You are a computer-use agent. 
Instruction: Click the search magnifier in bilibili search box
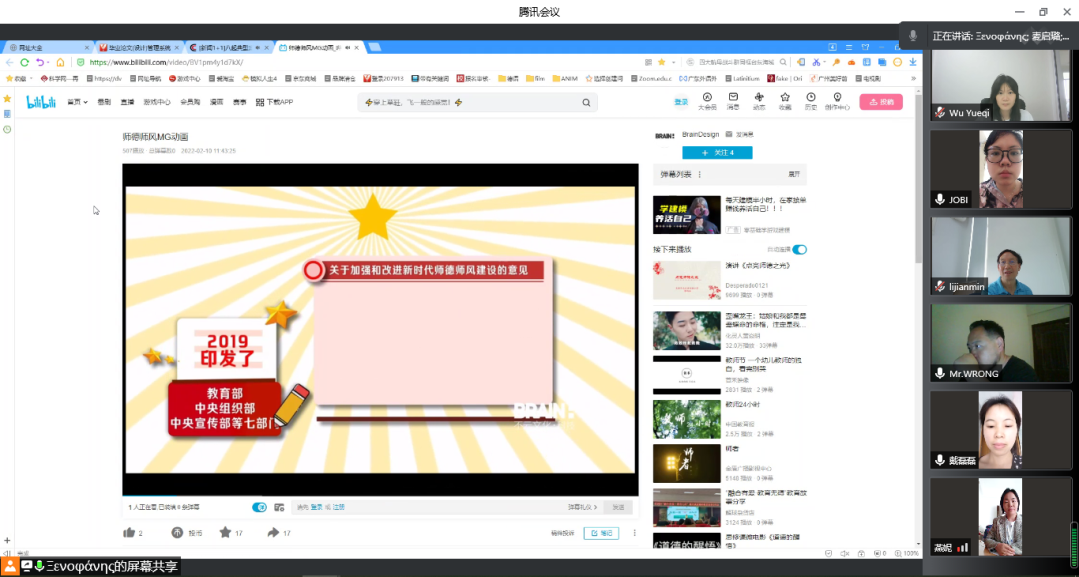point(586,103)
